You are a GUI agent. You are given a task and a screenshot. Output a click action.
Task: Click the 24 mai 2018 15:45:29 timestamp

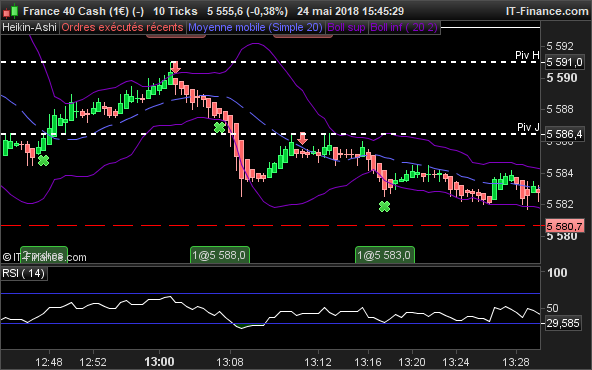point(350,11)
